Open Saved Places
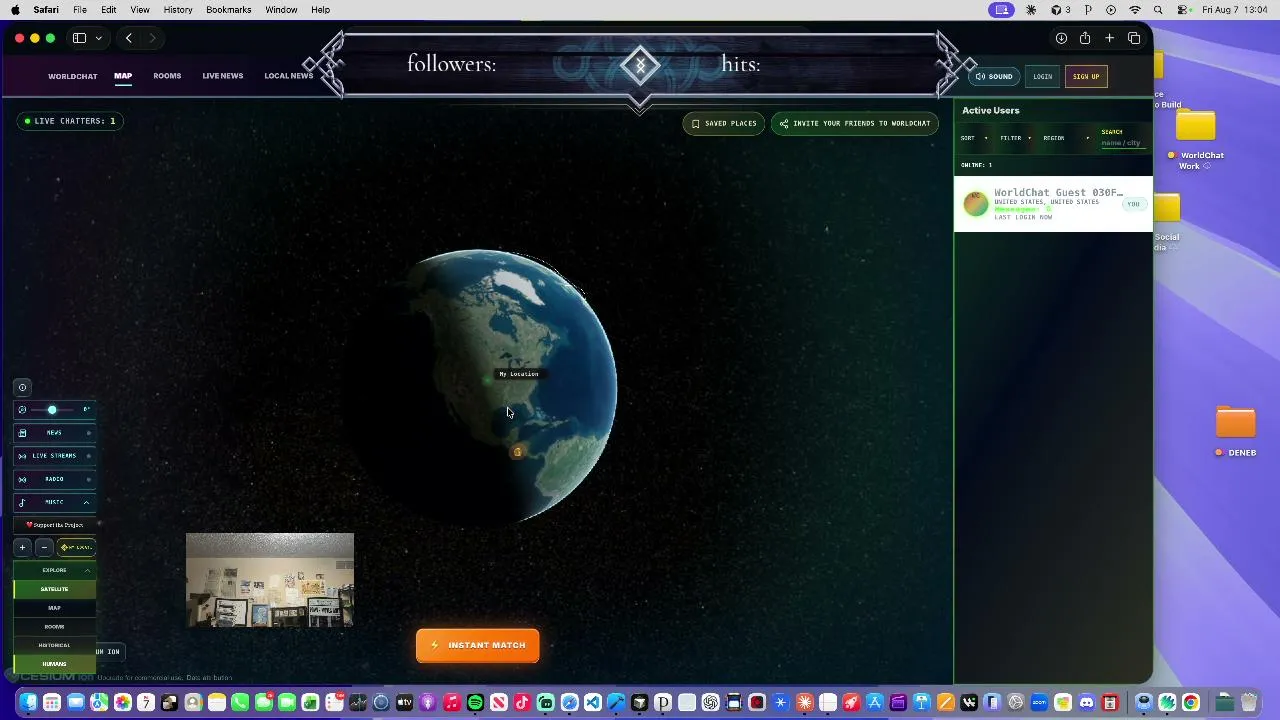1280x720 pixels. (x=723, y=124)
